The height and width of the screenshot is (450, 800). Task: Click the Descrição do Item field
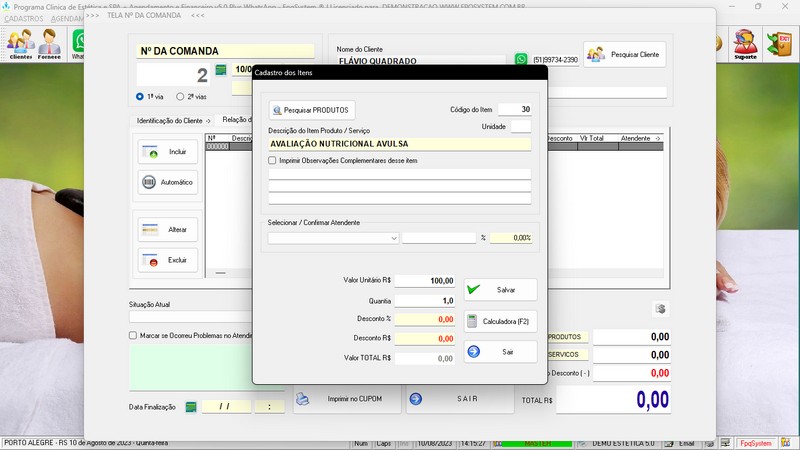click(399, 144)
